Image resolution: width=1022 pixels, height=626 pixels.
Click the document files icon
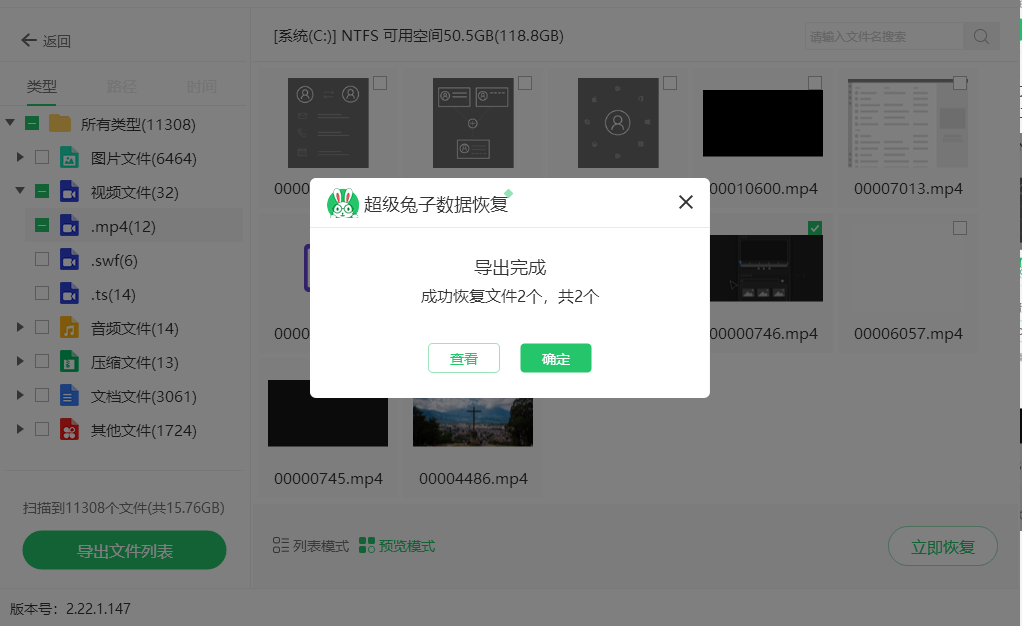(69, 396)
